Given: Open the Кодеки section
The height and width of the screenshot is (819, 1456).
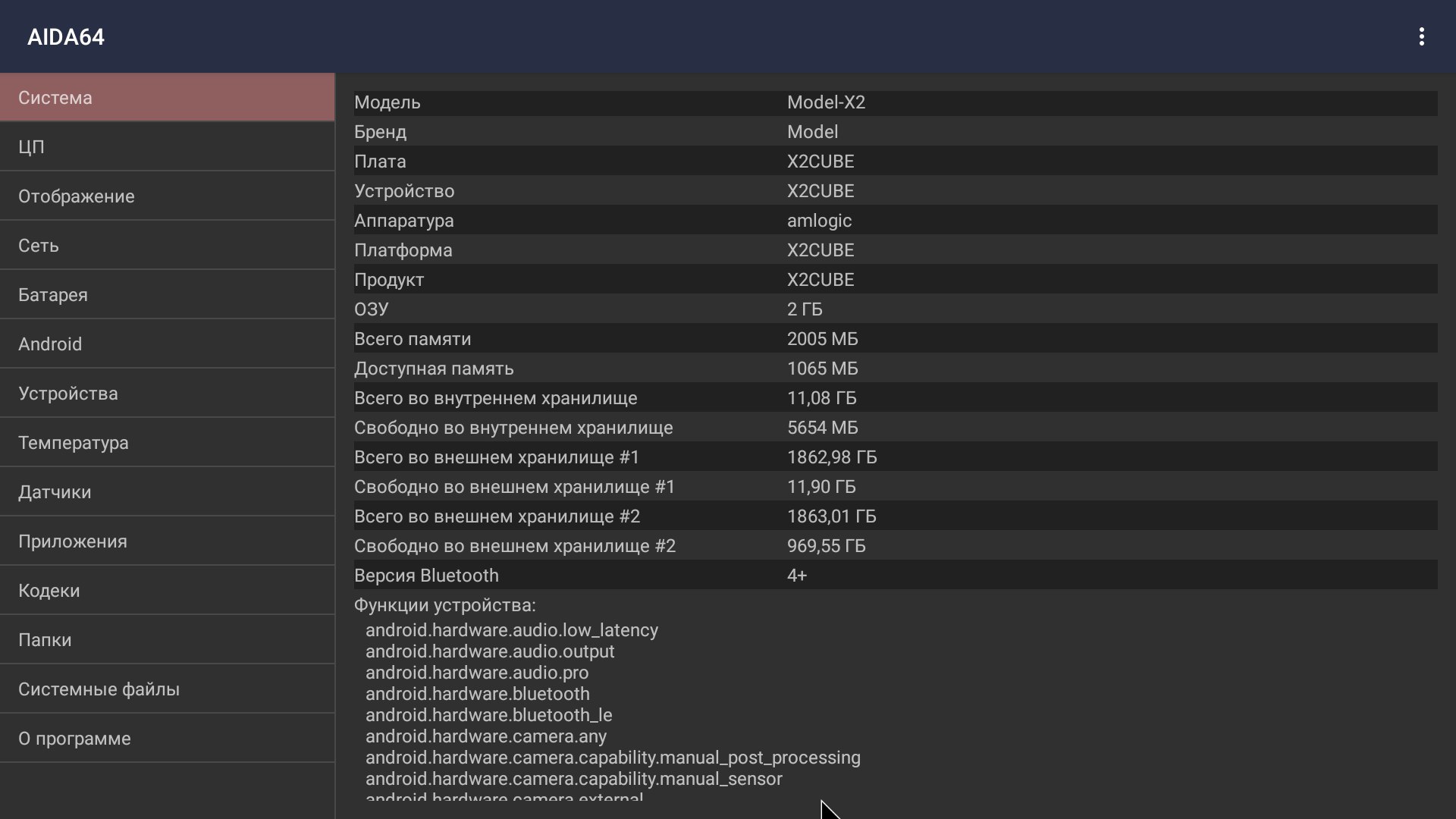Looking at the screenshot, I should [167, 591].
